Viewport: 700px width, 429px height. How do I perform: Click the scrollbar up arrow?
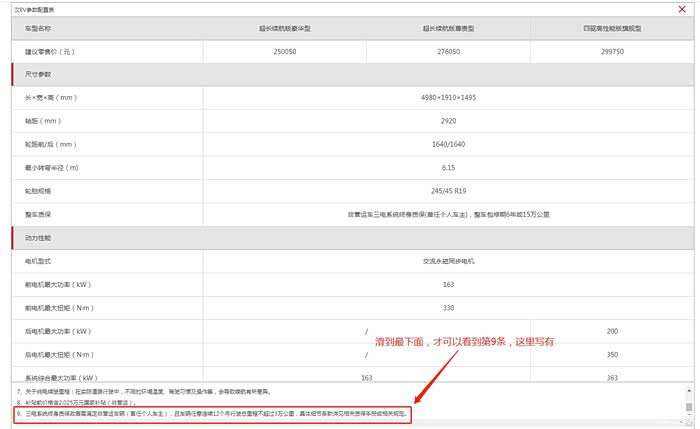click(x=688, y=388)
